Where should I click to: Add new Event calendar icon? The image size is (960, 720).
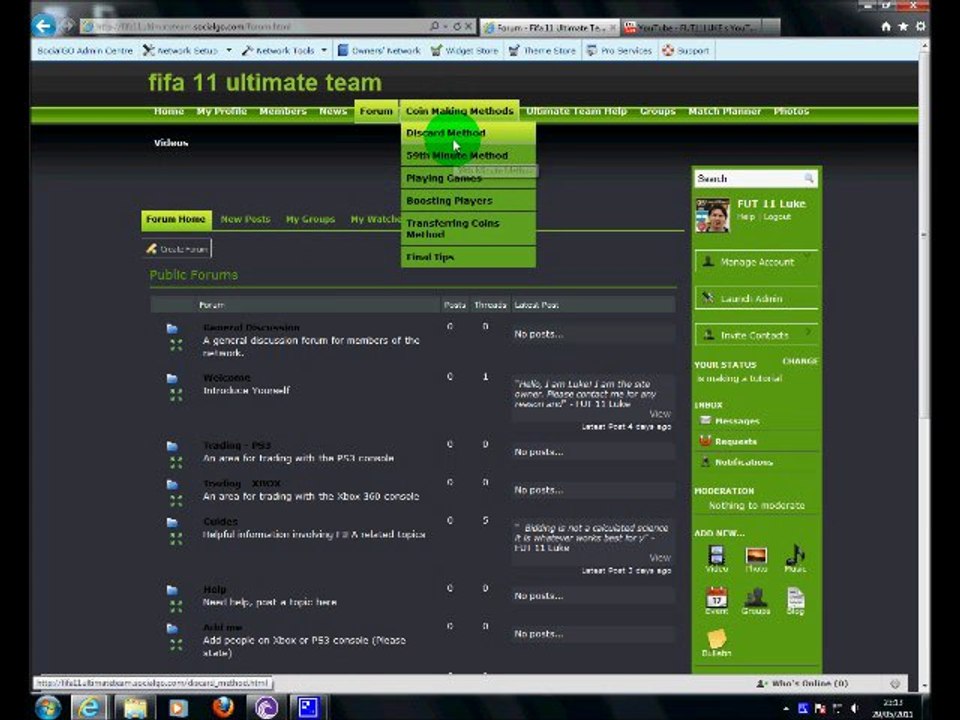tap(716, 597)
